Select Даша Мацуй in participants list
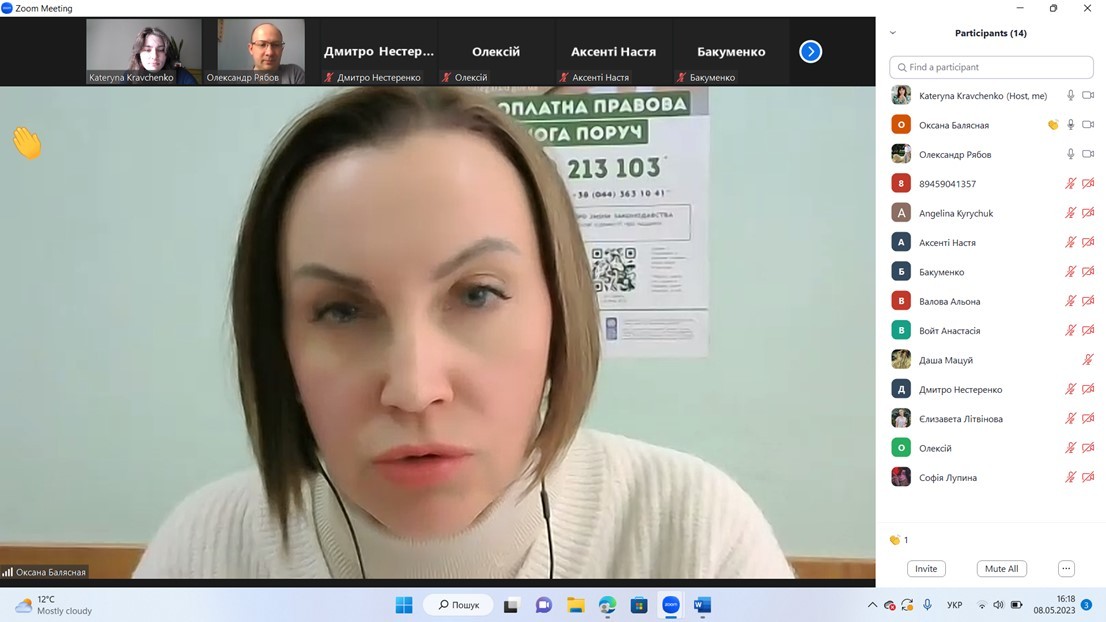Image resolution: width=1106 pixels, height=622 pixels. (x=991, y=360)
